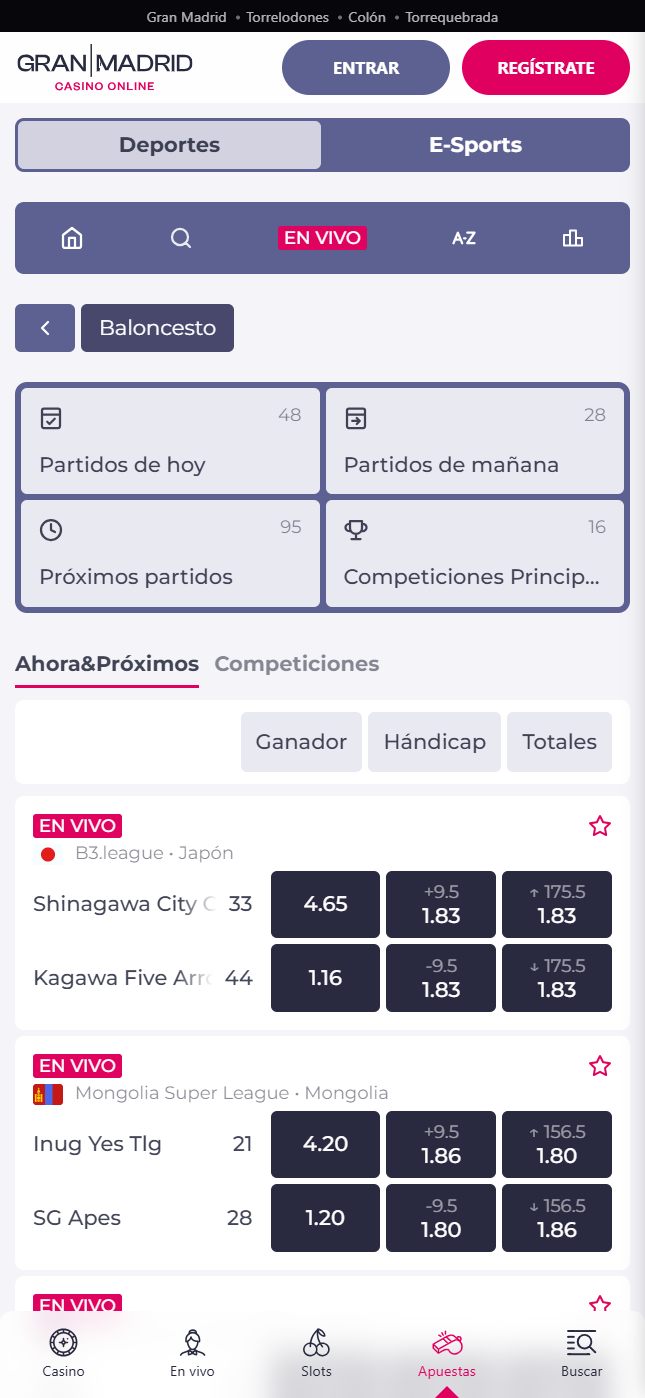Open the standings podium icon
The height and width of the screenshot is (1398, 645).
pos(572,238)
